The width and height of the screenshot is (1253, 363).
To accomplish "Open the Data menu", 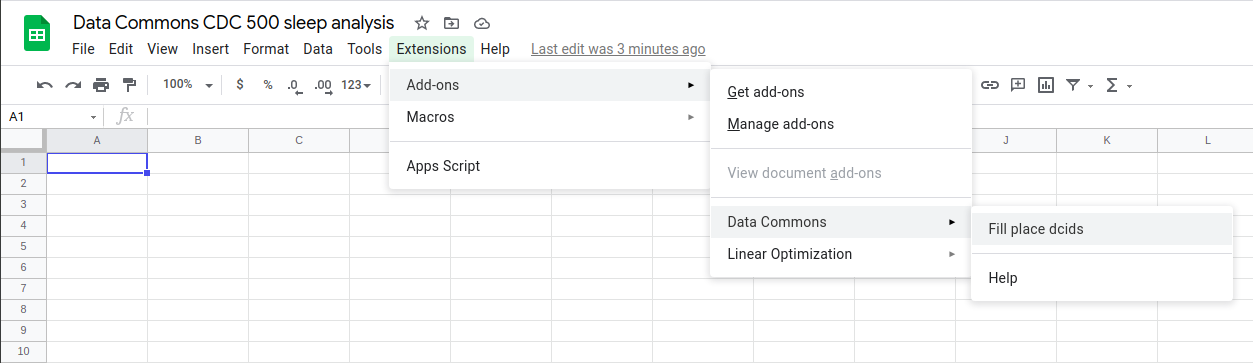I will (x=318, y=49).
